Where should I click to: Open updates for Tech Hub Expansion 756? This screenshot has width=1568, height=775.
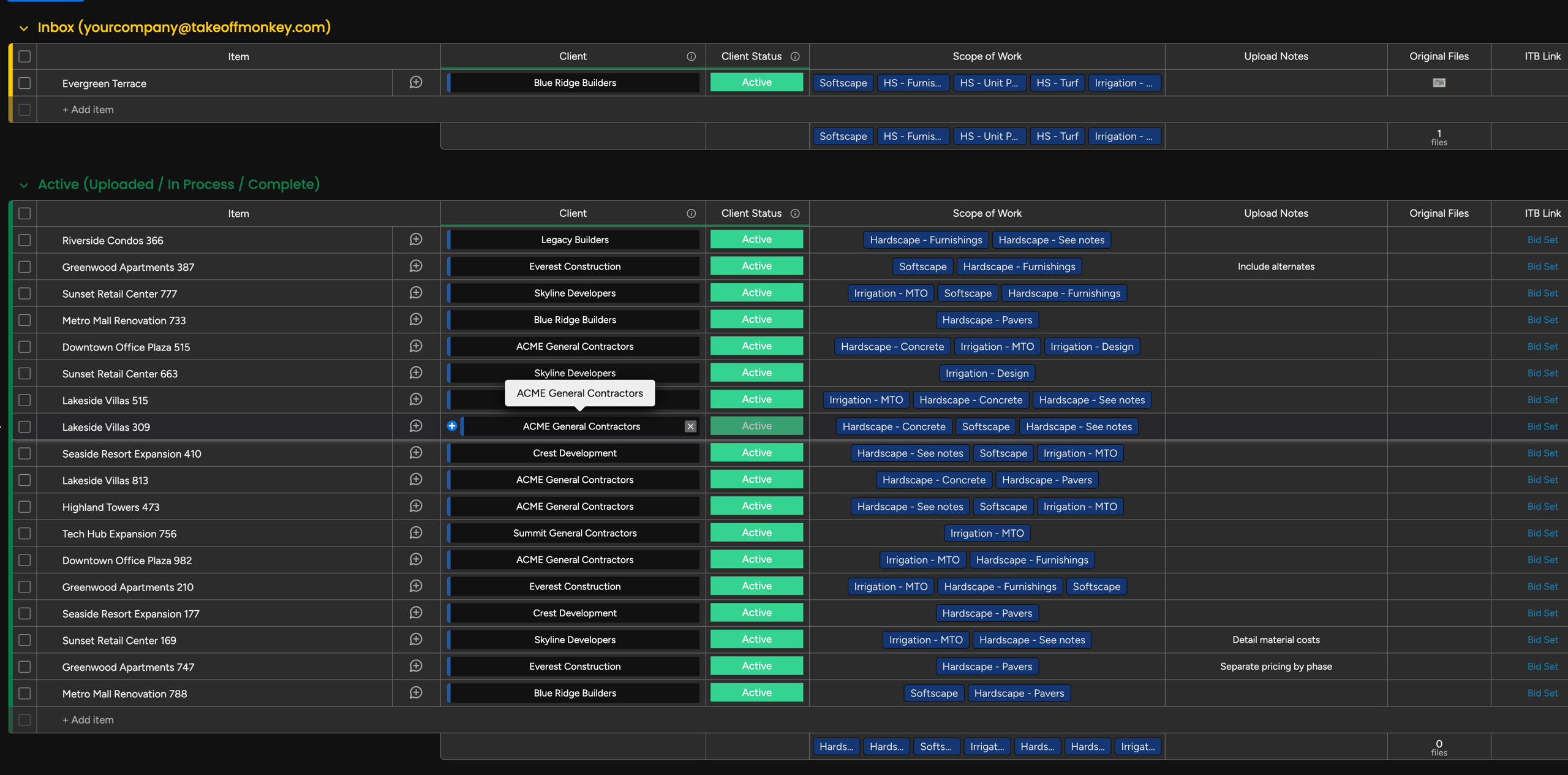(416, 533)
